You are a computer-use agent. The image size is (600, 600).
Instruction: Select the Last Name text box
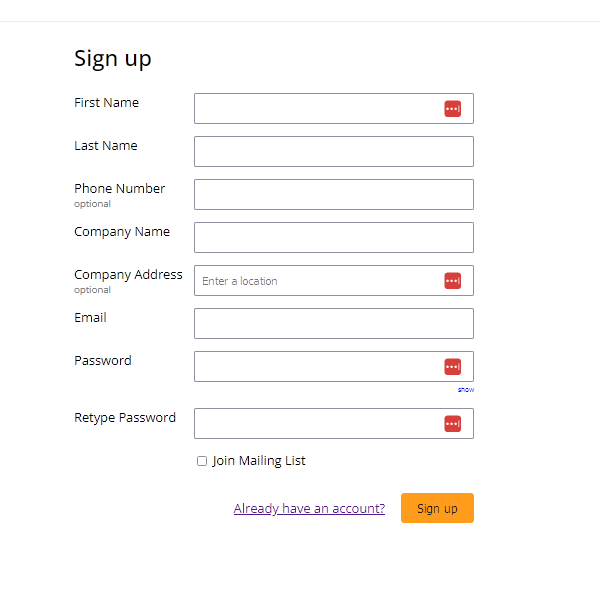tap(334, 152)
